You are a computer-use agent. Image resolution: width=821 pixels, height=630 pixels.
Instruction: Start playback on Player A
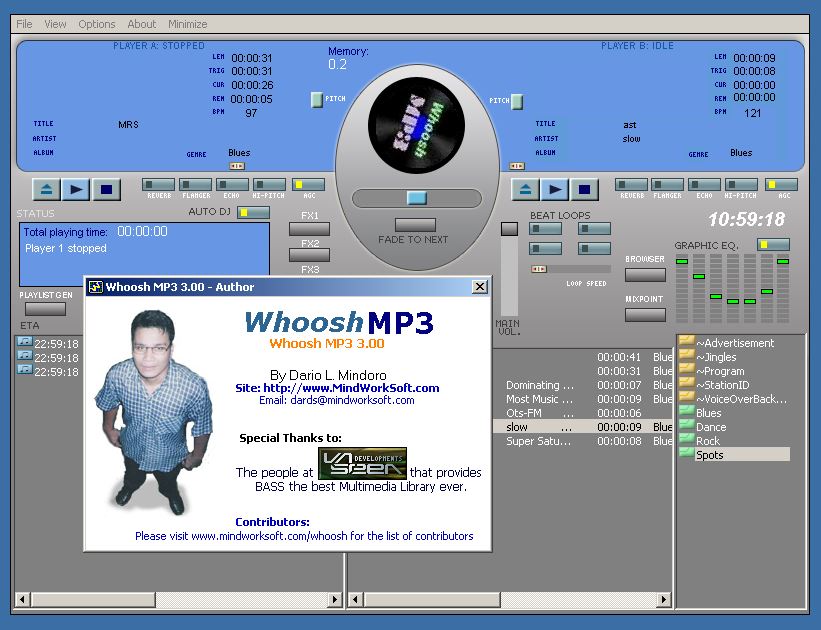[76, 190]
